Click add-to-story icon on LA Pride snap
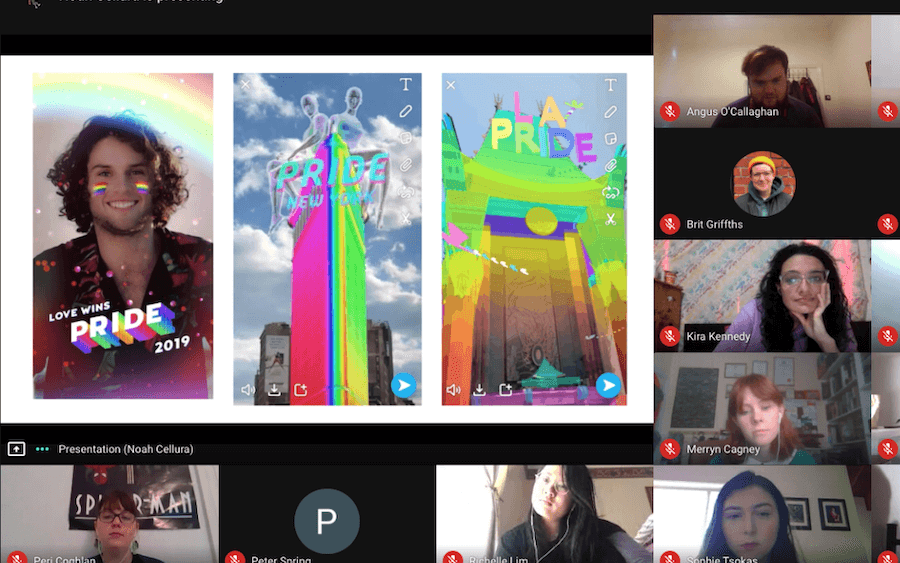900x563 pixels. 506,390
